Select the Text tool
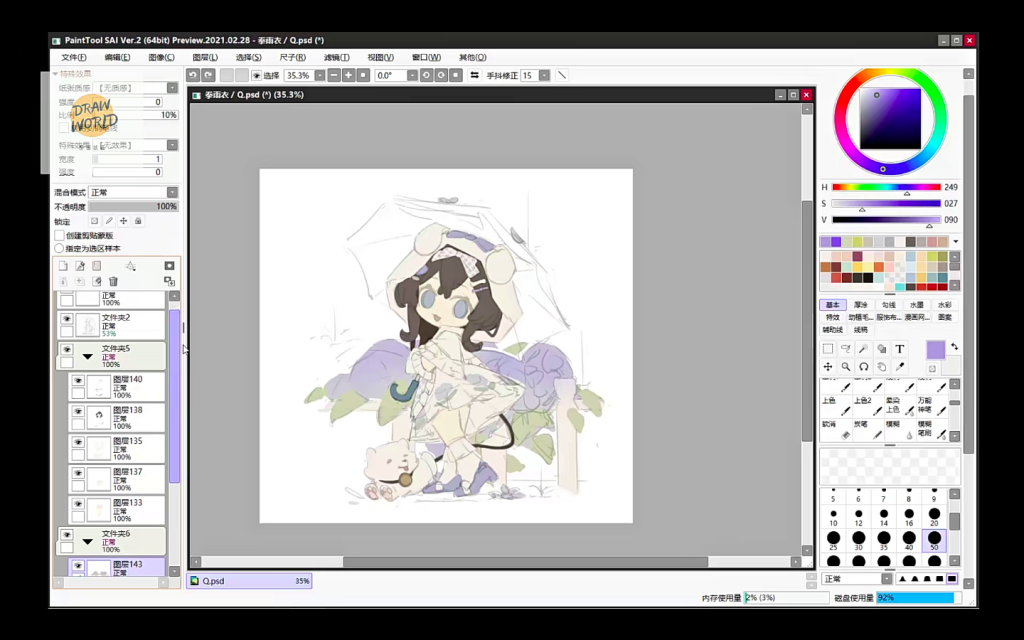The width and height of the screenshot is (1024, 640). coord(899,349)
